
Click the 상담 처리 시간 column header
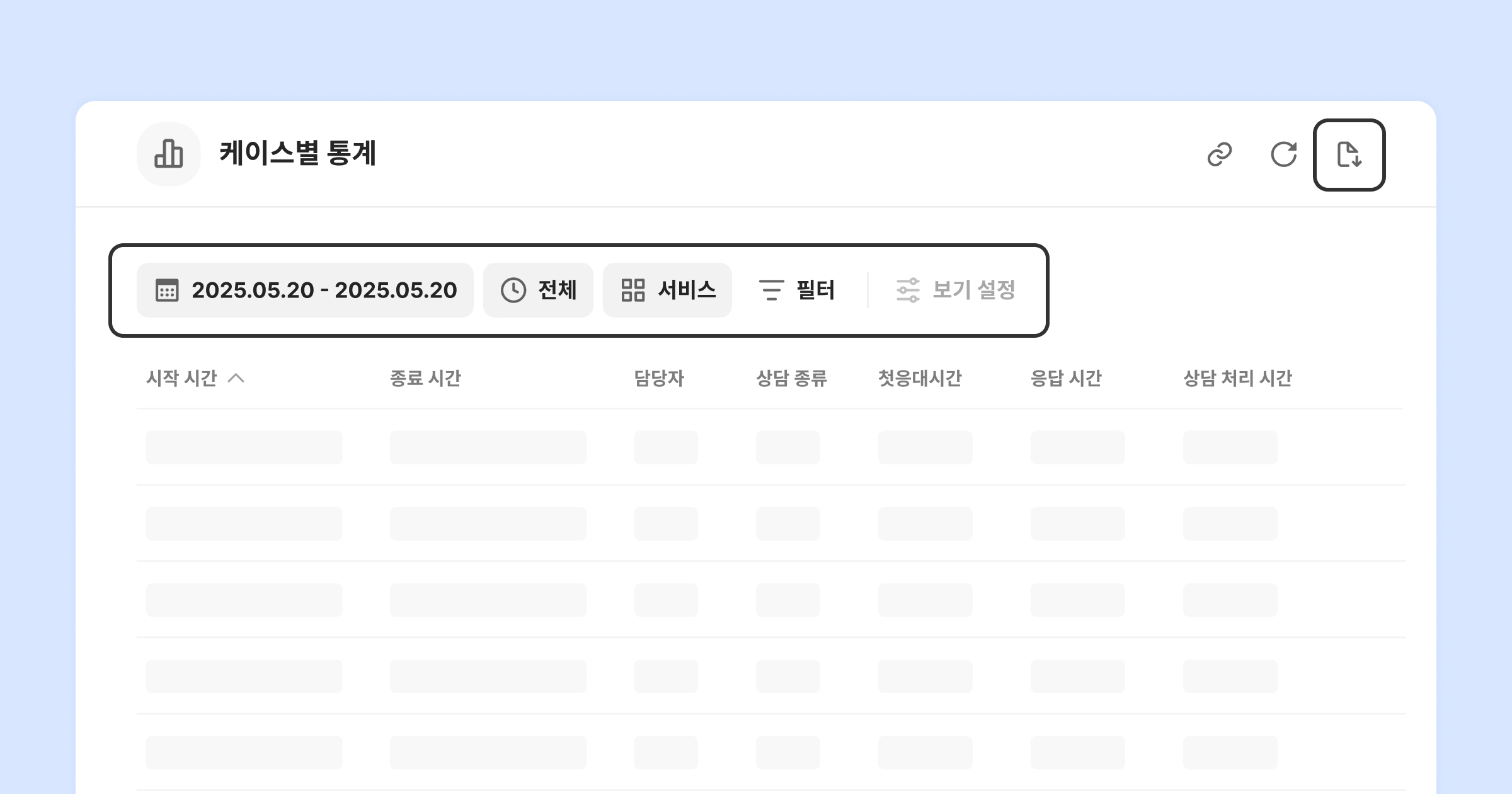(x=1237, y=378)
